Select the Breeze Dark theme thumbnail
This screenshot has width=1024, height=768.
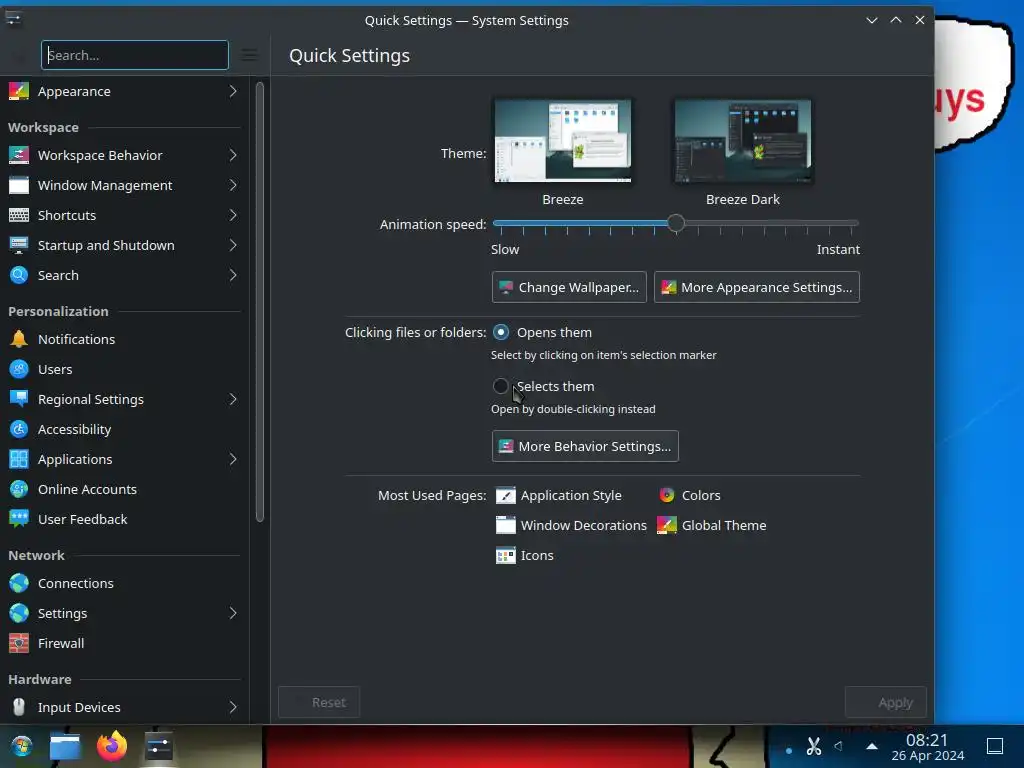coord(743,141)
